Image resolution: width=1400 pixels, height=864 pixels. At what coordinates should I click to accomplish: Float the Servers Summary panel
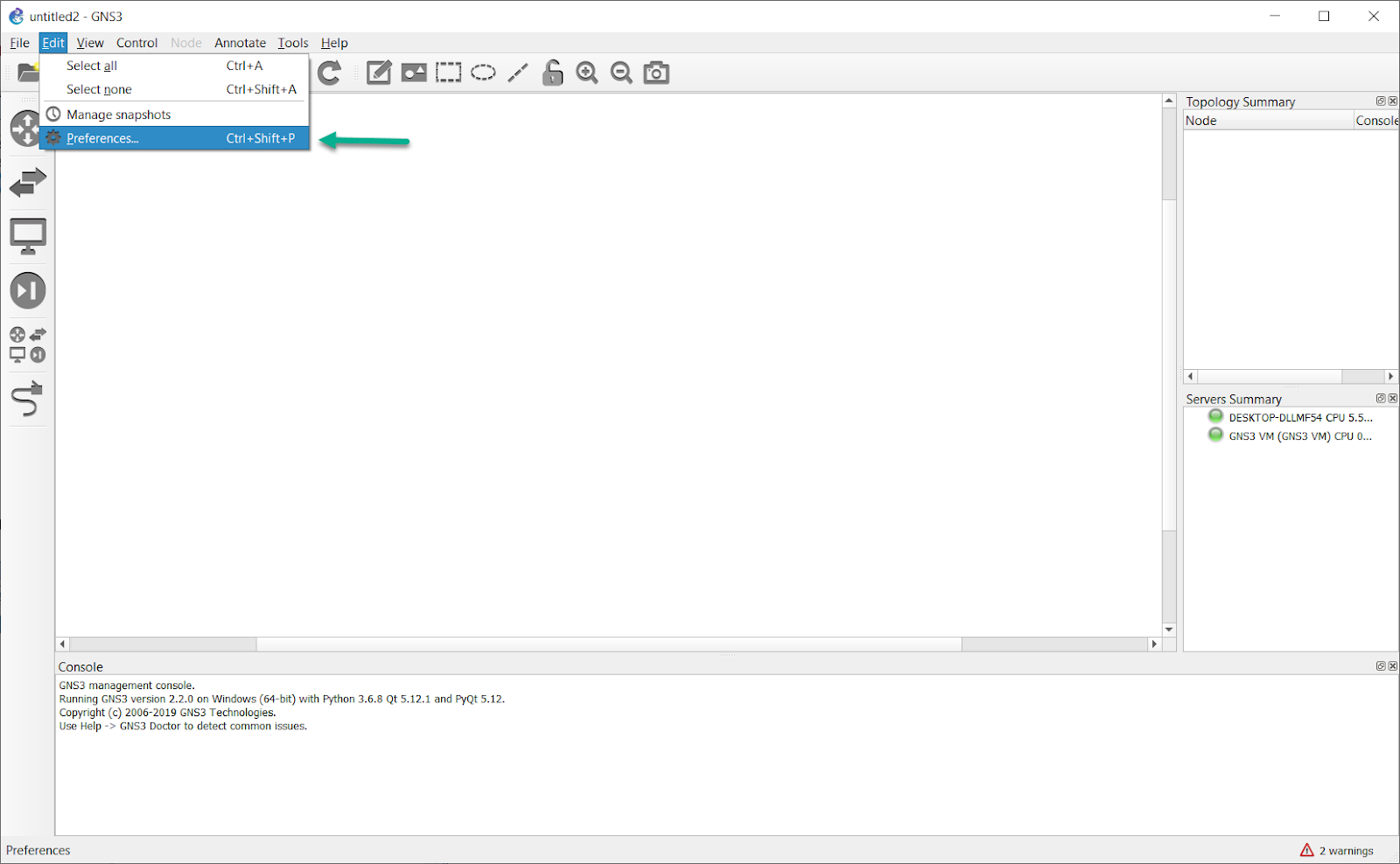pos(1381,398)
